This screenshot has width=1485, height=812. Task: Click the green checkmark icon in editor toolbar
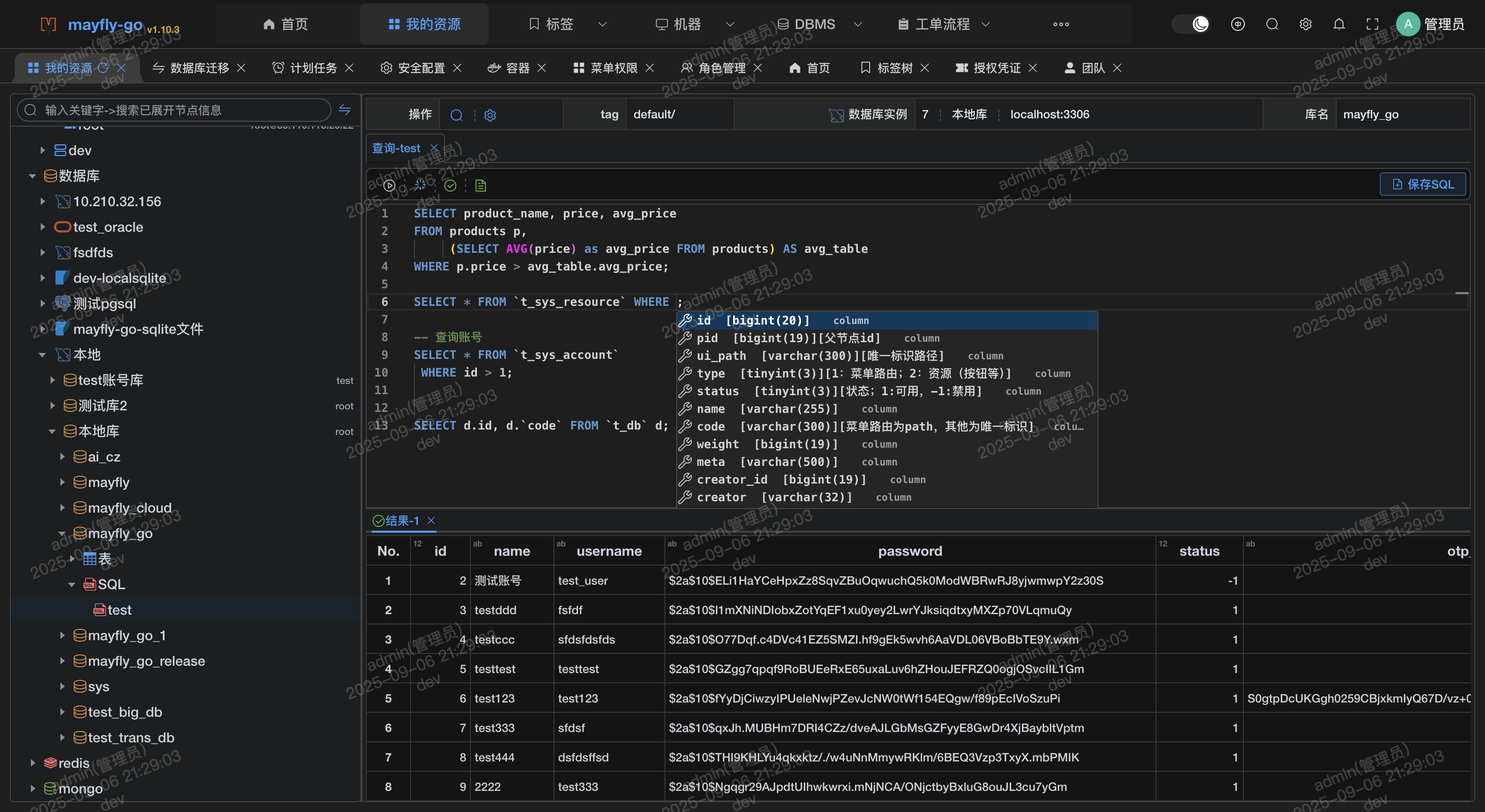[450, 186]
